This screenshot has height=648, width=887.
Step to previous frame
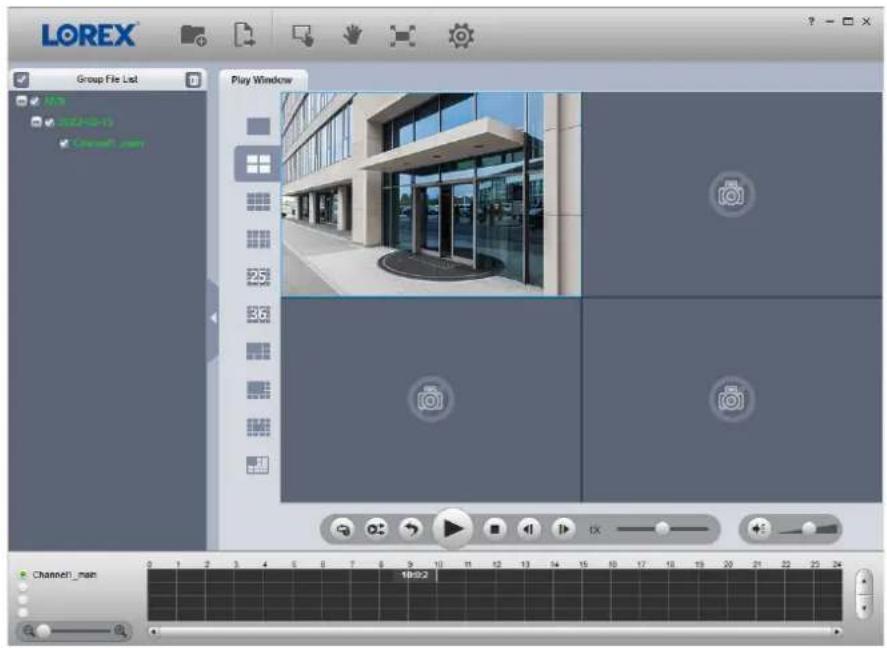pyautogui.click(x=528, y=529)
